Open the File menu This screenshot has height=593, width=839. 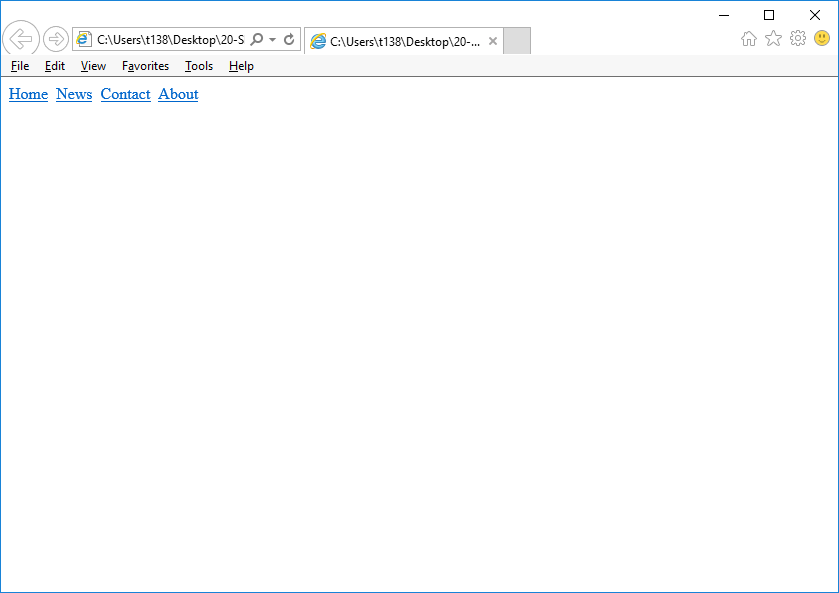pyautogui.click(x=19, y=66)
